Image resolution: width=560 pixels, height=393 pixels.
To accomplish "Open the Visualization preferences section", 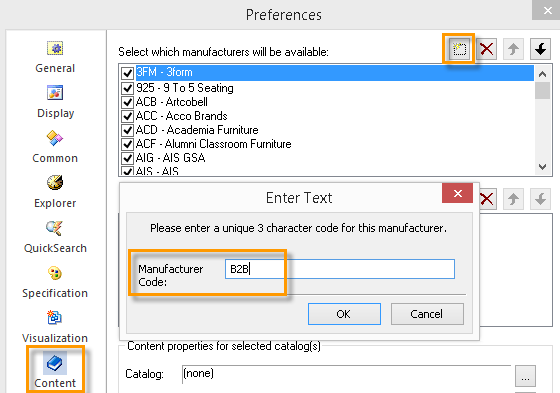I will point(55,327).
